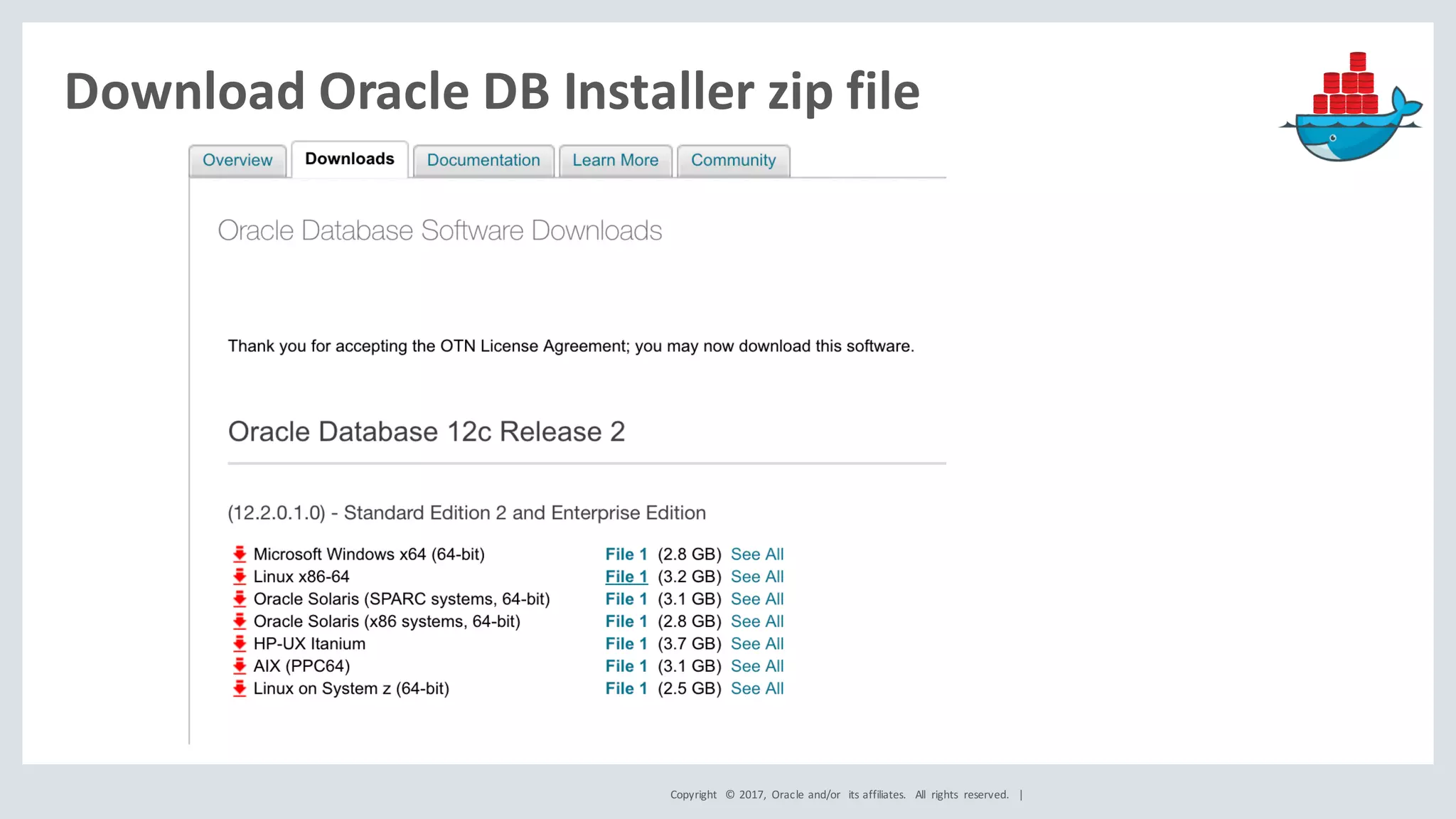Download File 1 for Linux on System z
The width and height of the screenshot is (1456, 819).
[x=626, y=689]
